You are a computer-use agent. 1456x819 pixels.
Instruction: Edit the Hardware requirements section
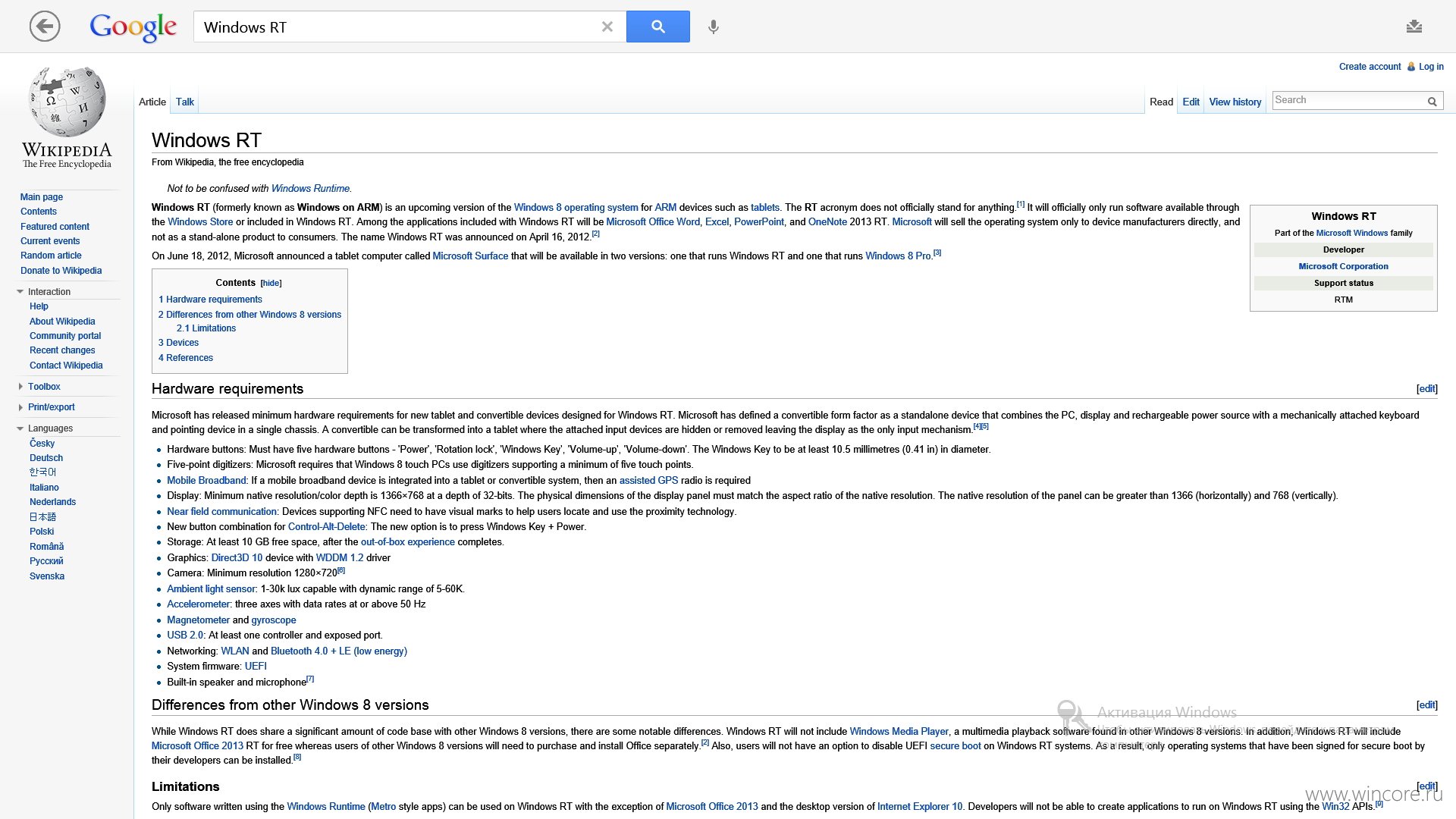[x=1426, y=389]
